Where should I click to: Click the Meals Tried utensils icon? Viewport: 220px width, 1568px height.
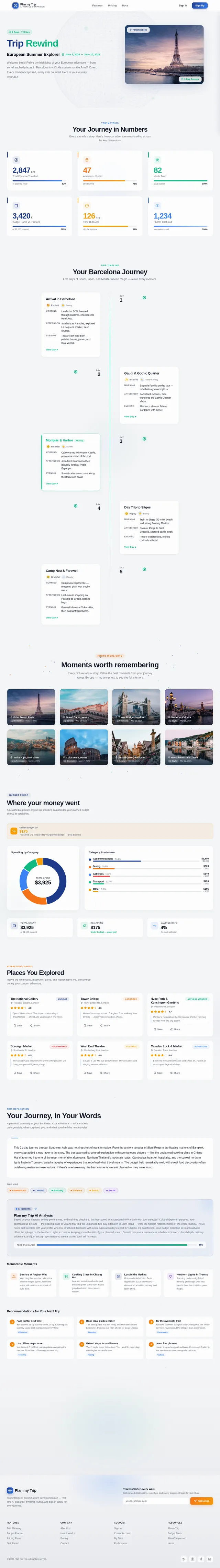point(157,160)
